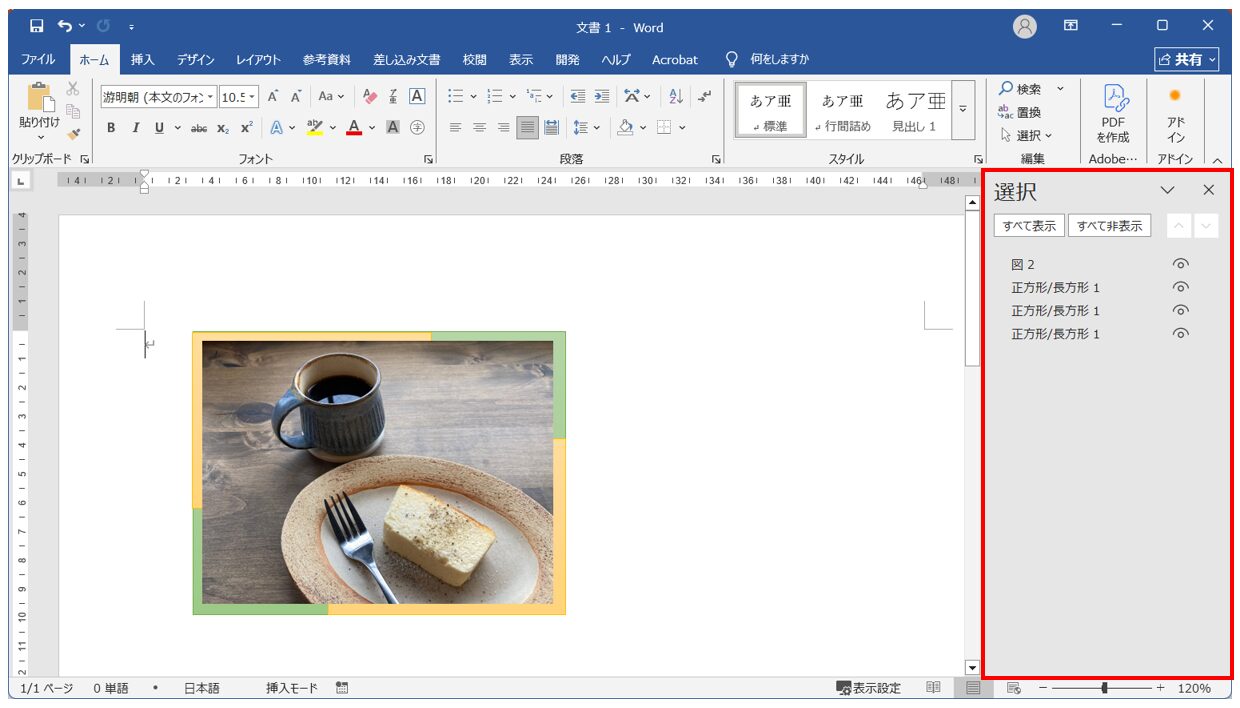Switch to the 挿入 ribbon tab
The width and height of the screenshot is (1240, 708).
coord(143,60)
